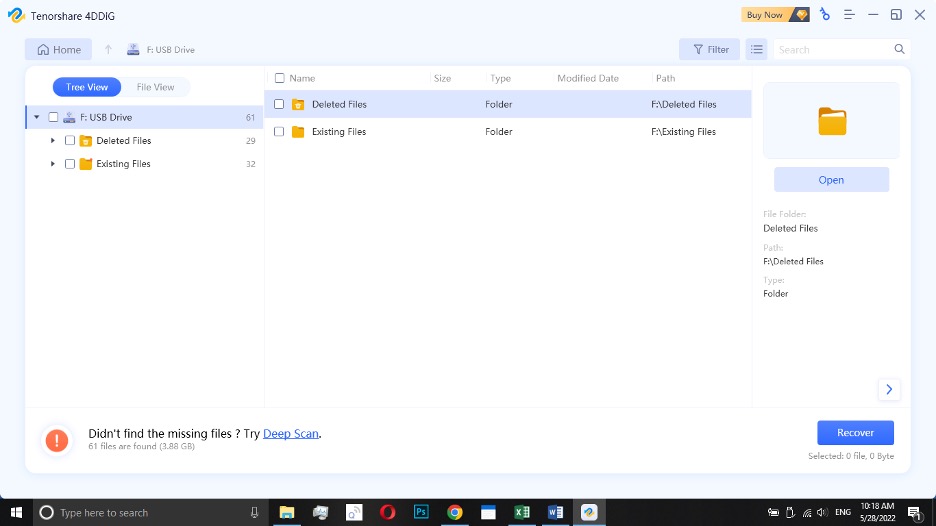Open the network tray icon
The image size is (936, 526).
[x=807, y=512]
